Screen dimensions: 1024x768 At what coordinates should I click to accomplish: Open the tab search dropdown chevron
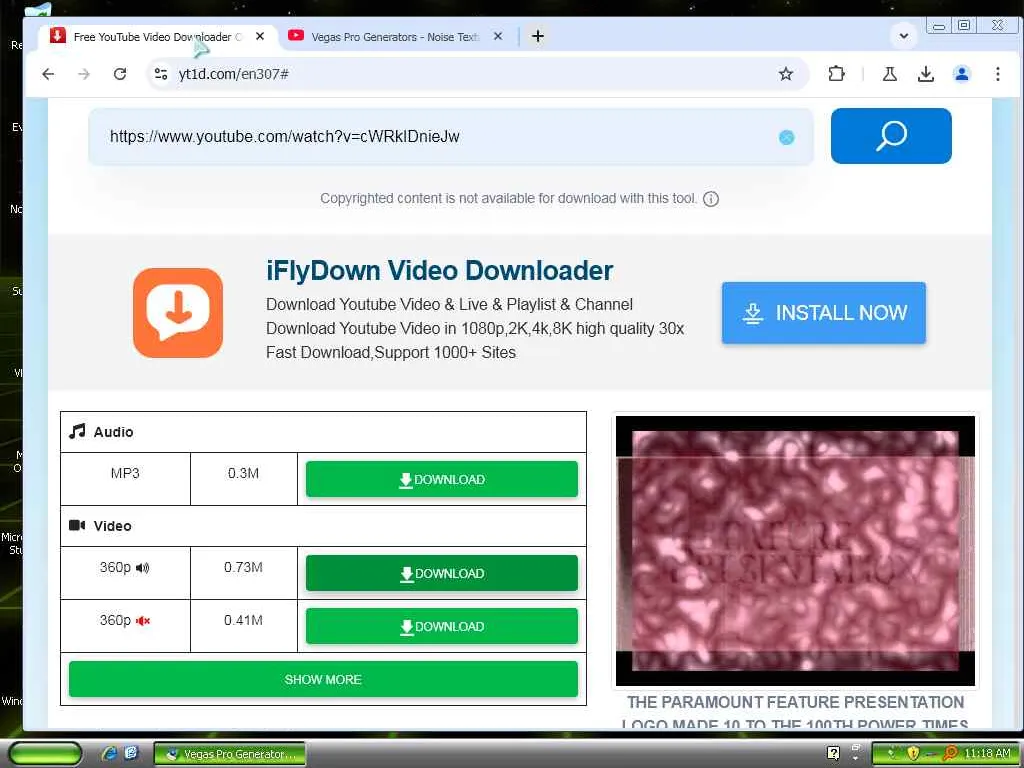tap(904, 36)
